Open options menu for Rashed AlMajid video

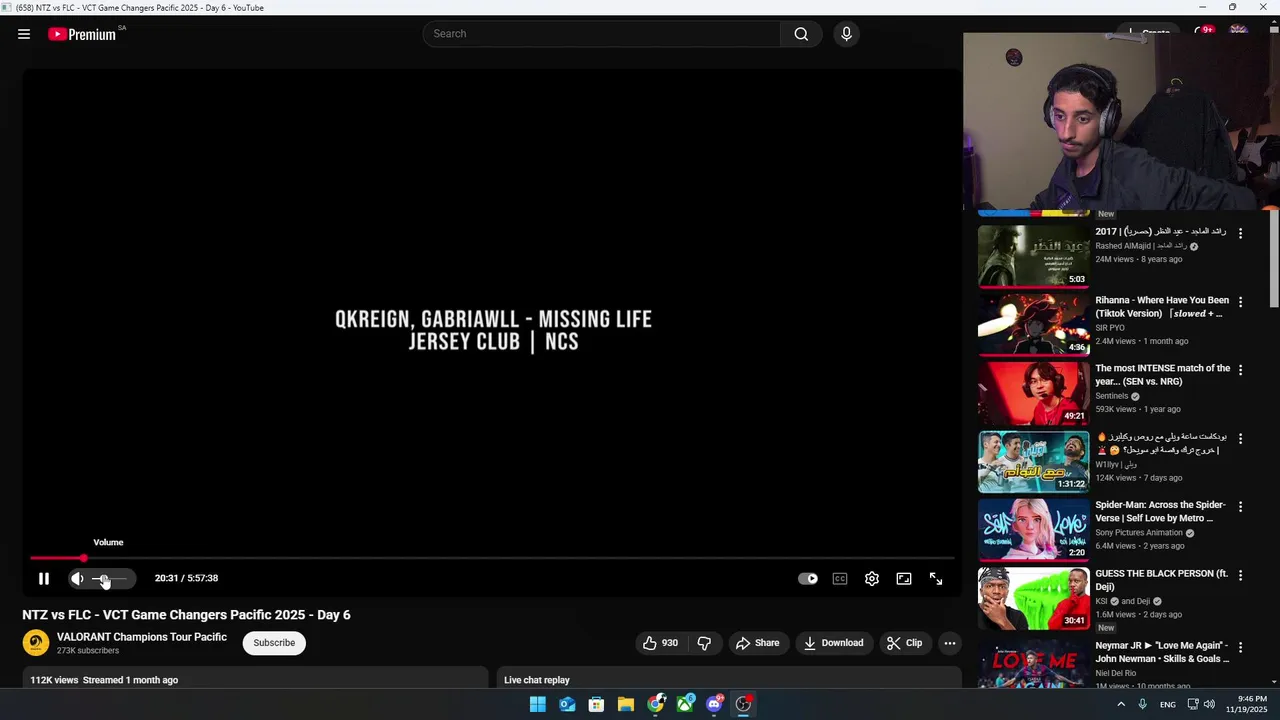click(1240, 233)
